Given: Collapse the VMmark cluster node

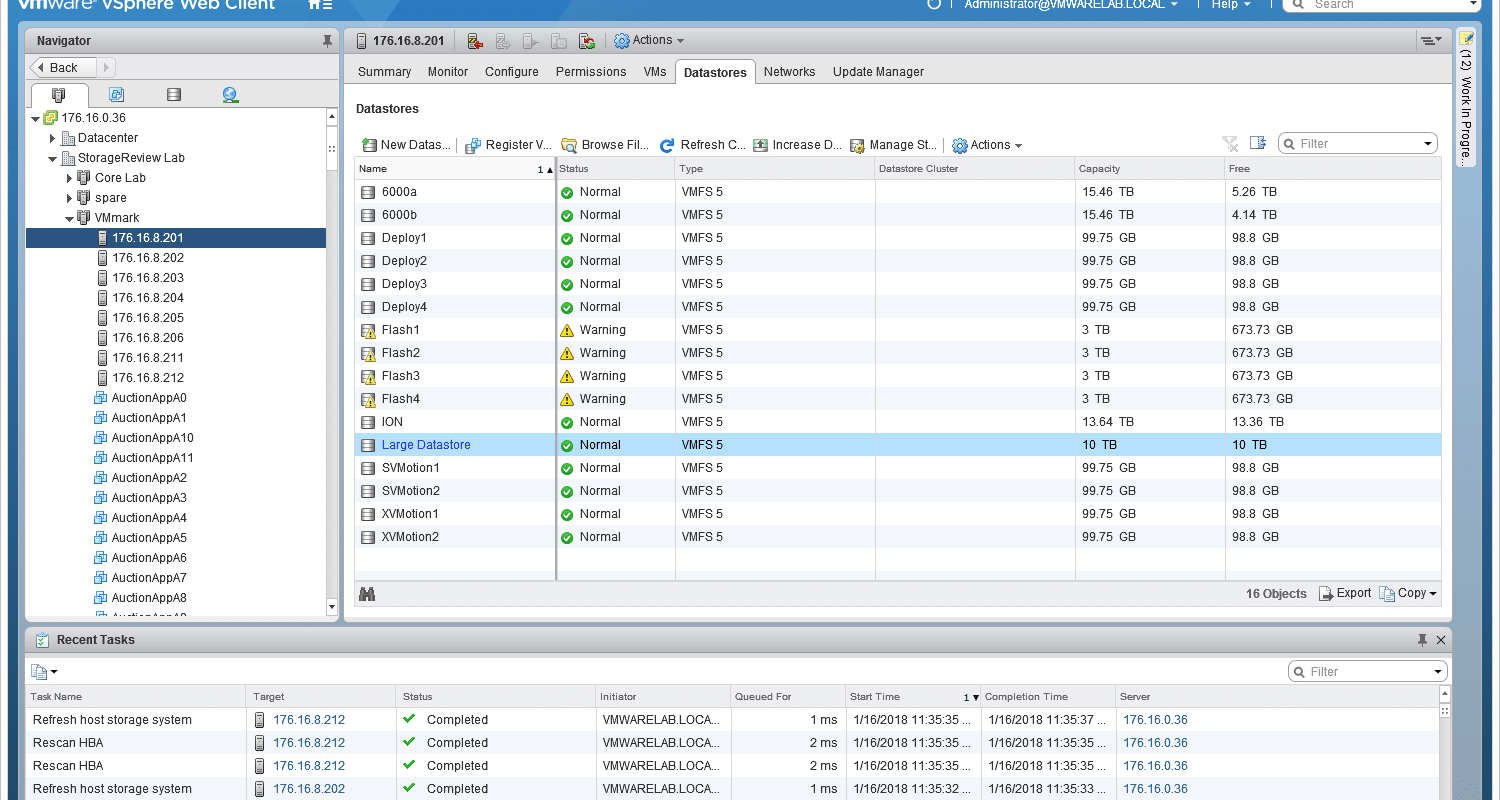Looking at the screenshot, I should (70, 218).
